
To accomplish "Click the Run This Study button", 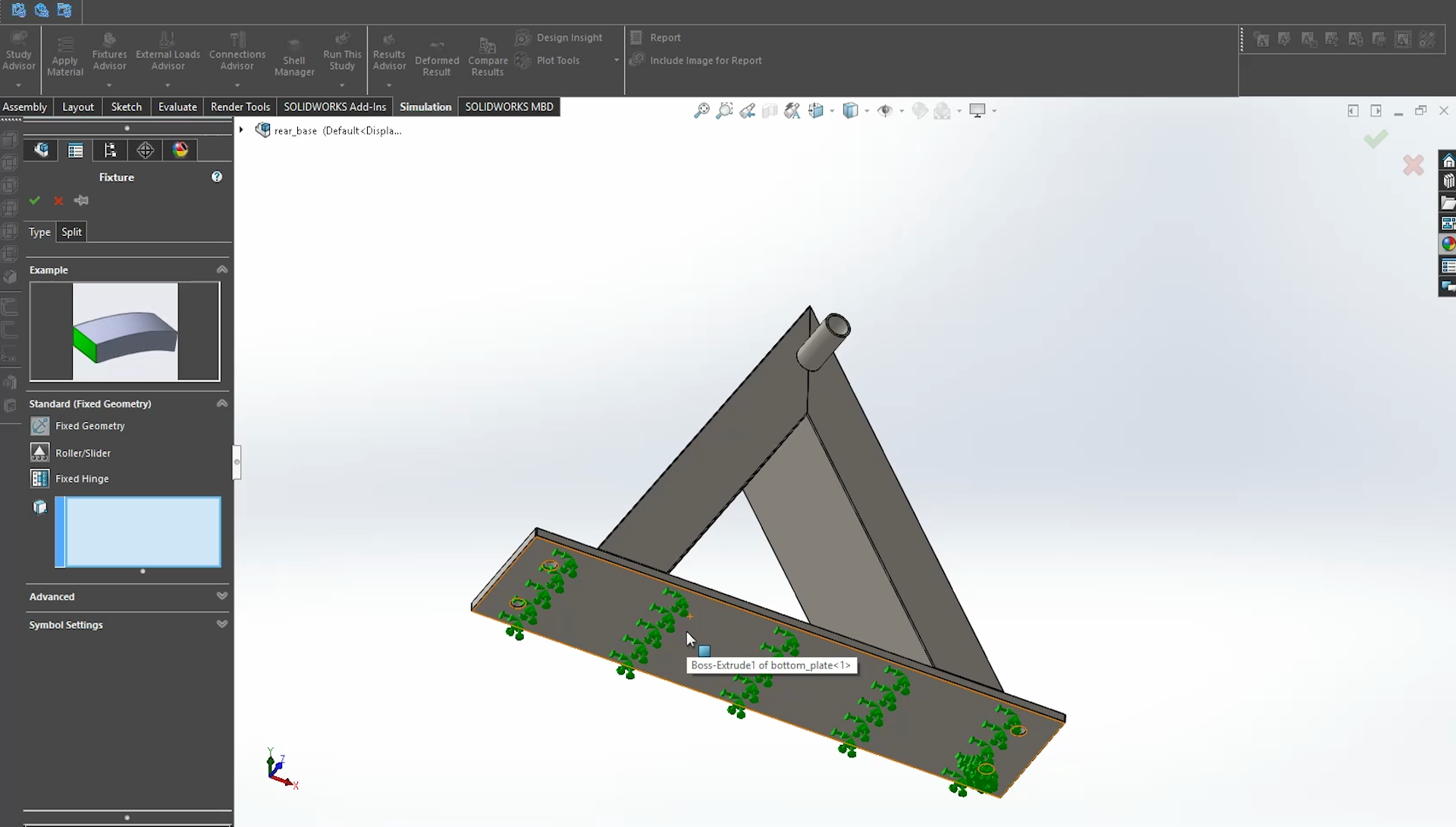I will click(342, 52).
